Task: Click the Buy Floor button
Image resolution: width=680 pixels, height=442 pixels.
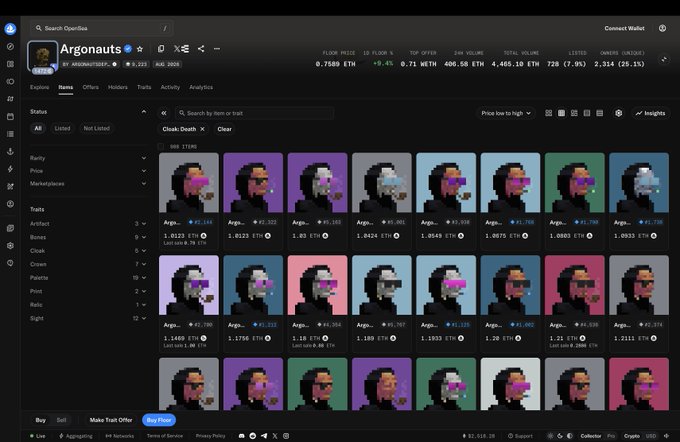Action: 159,420
